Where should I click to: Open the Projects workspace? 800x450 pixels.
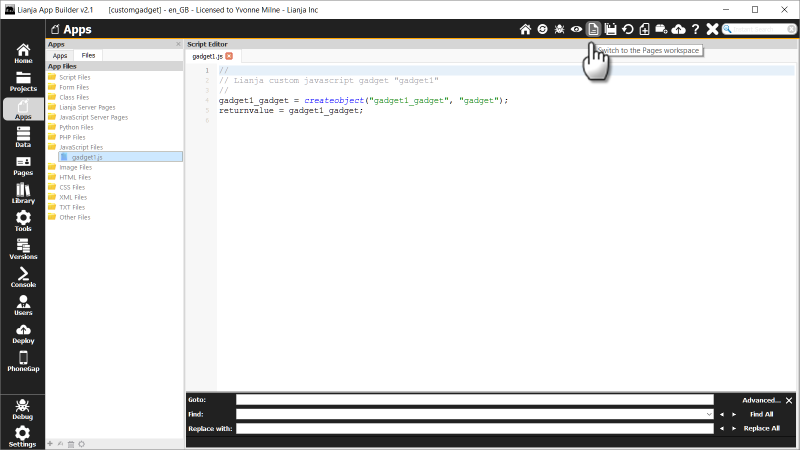coord(23,82)
